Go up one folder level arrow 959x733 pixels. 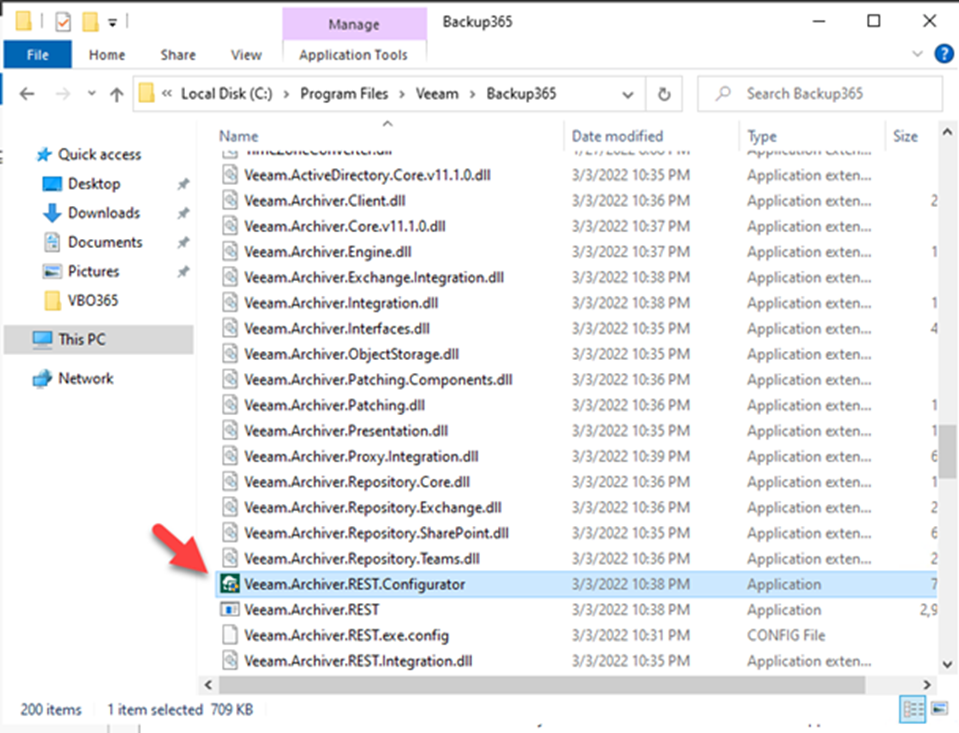pos(116,94)
